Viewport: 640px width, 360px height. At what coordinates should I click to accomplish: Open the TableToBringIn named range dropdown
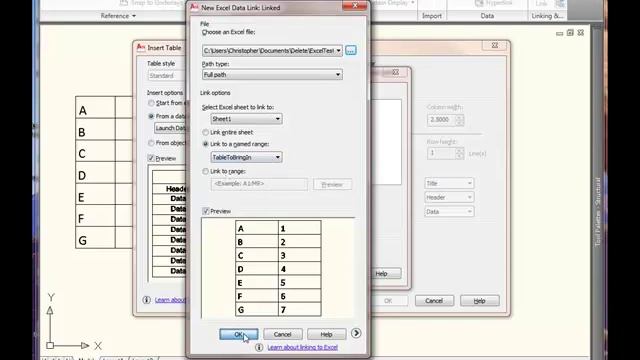pyautogui.click(x=247, y=157)
